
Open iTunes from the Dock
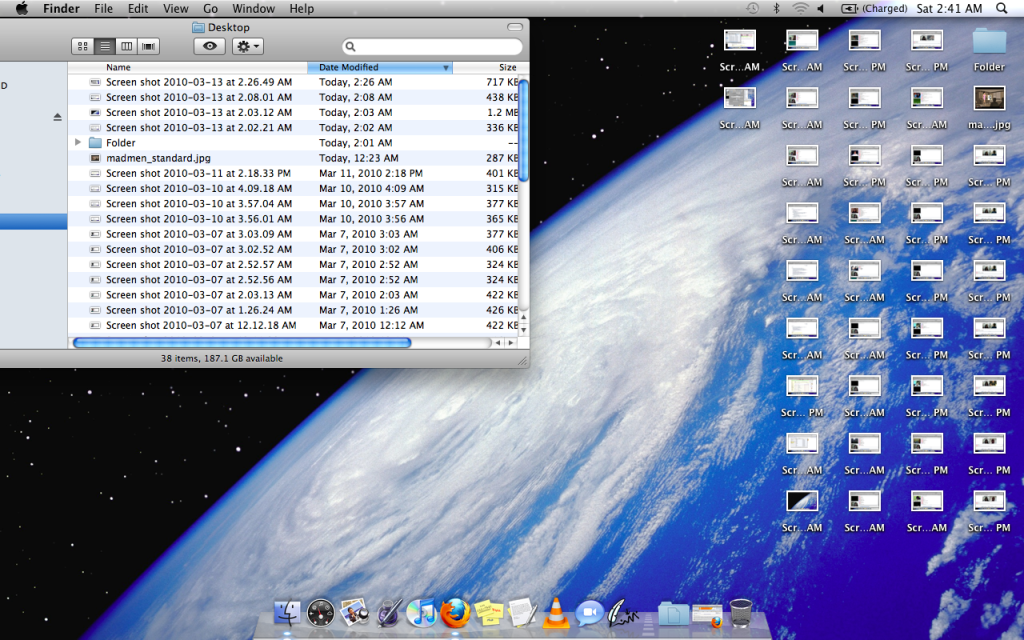click(x=421, y=612)
